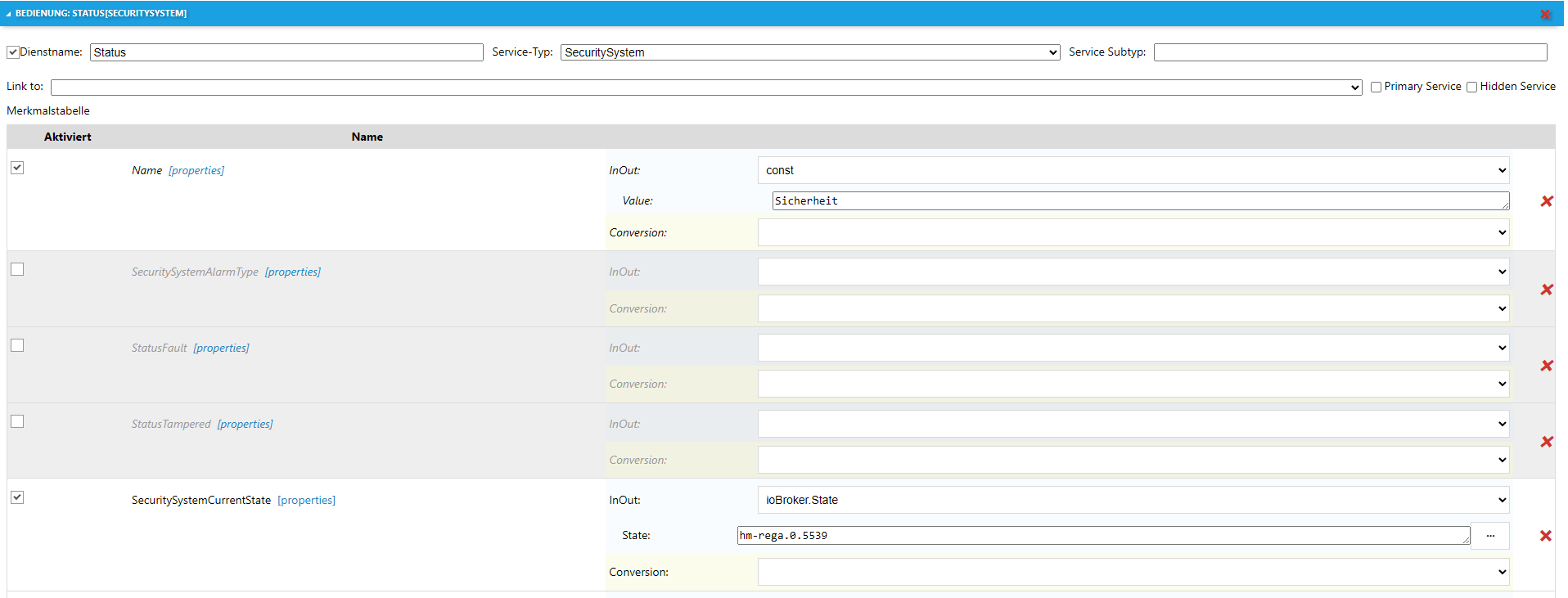Open the SecuritySystemAlarmType InOut dropdown
The width and height of the screenshot is (1568, 598).
point(1133,272)
